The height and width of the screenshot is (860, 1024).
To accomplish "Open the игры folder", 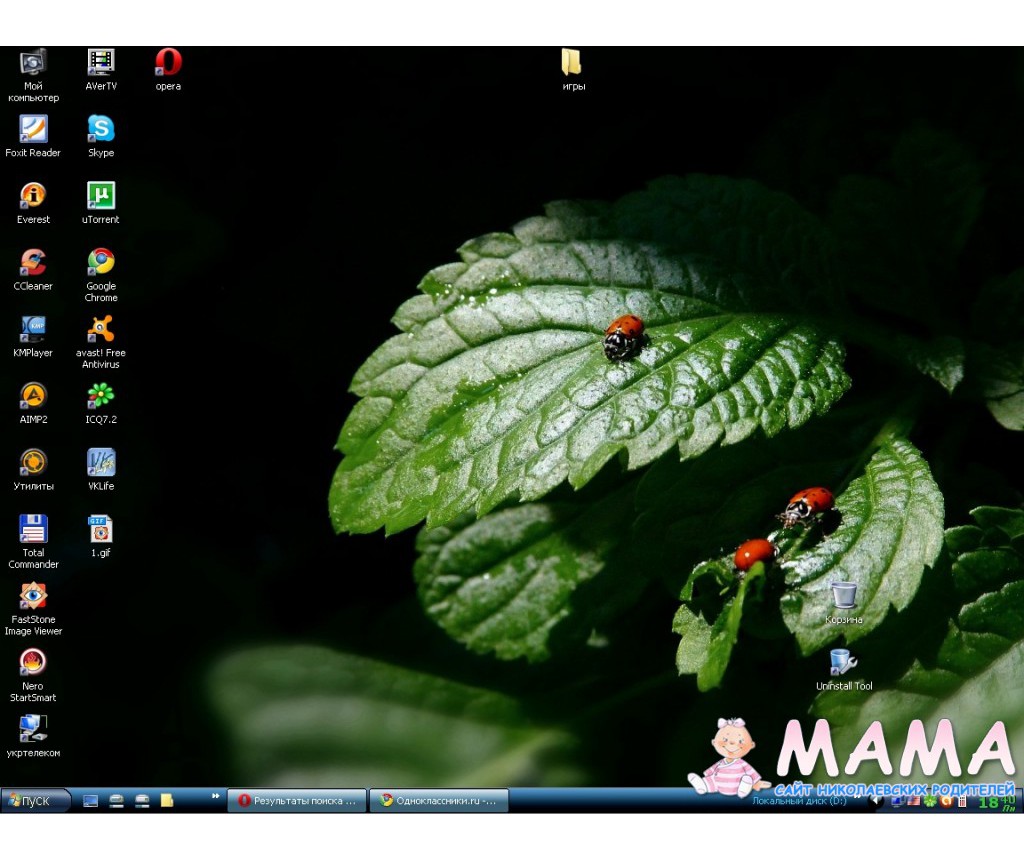I will tap(573, 63).
